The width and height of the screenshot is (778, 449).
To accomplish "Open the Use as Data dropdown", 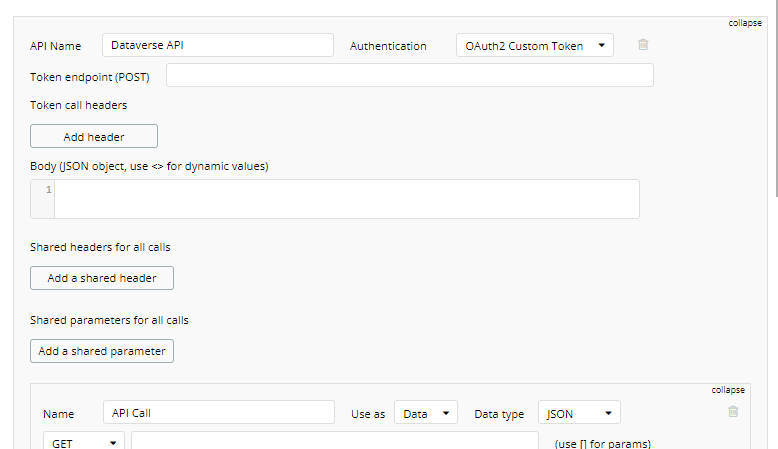I will [426, 413].
